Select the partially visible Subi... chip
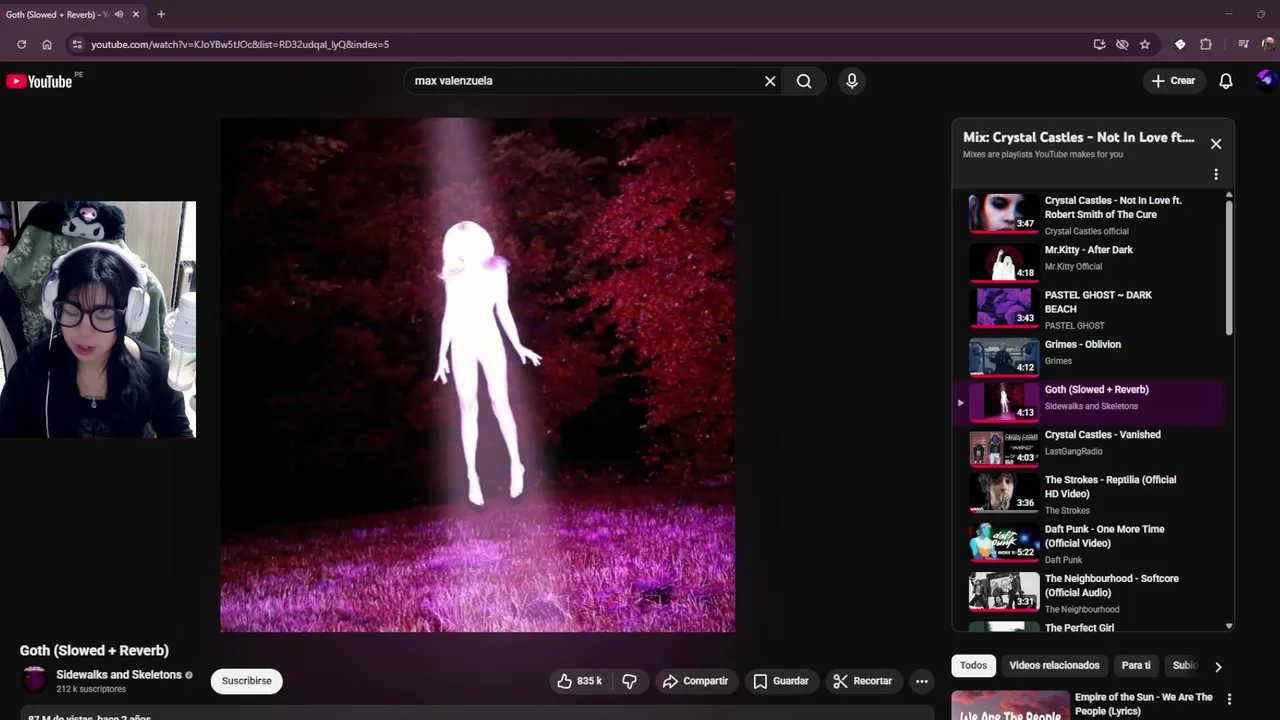 pos(1183,665)
